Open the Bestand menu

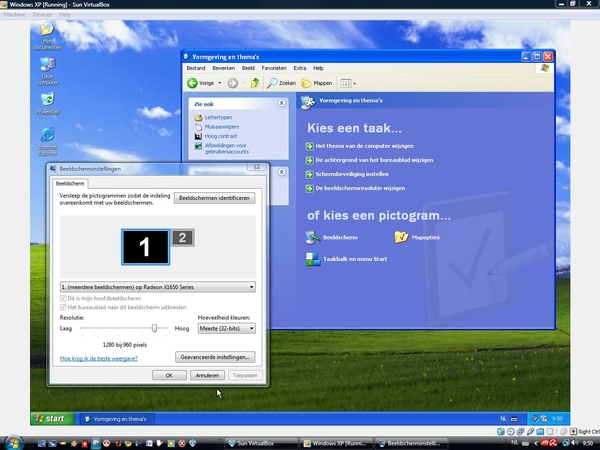(x=196, y=68)
